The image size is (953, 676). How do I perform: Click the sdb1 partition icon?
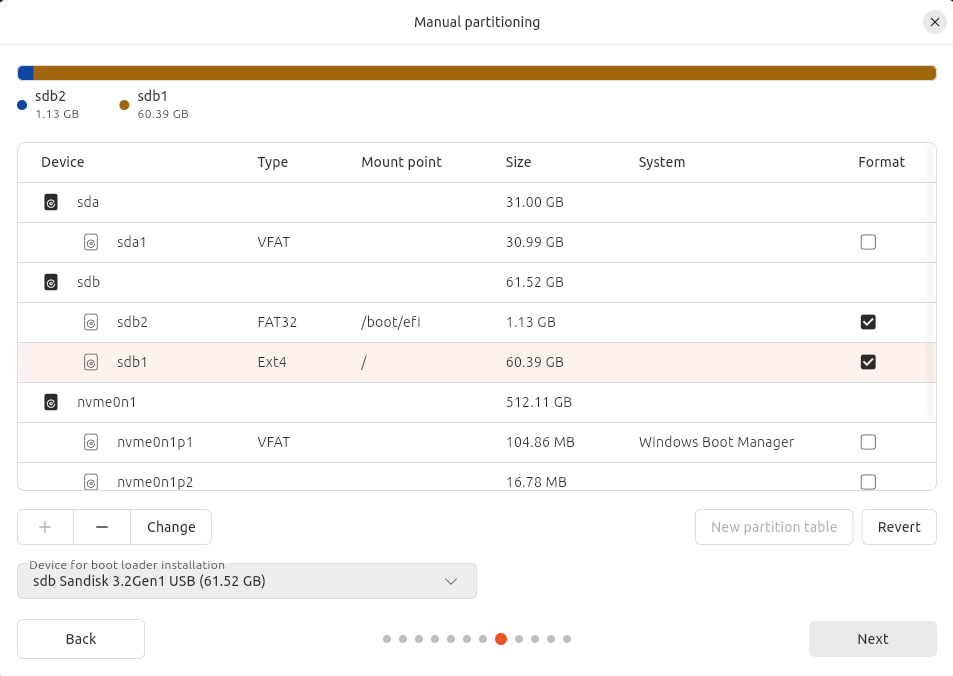(x=91, y=362)
